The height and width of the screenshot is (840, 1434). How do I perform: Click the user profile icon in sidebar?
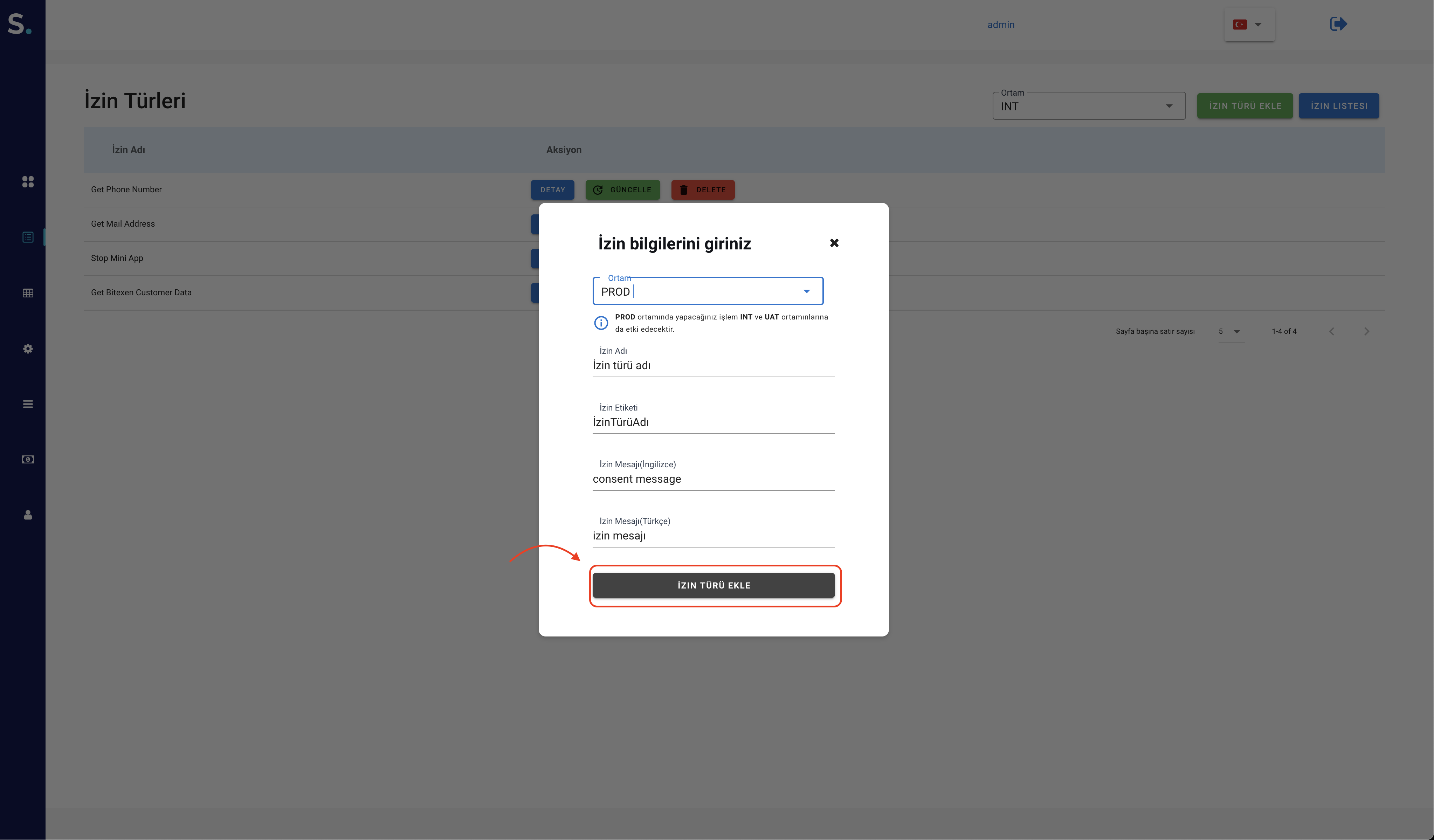27,515
